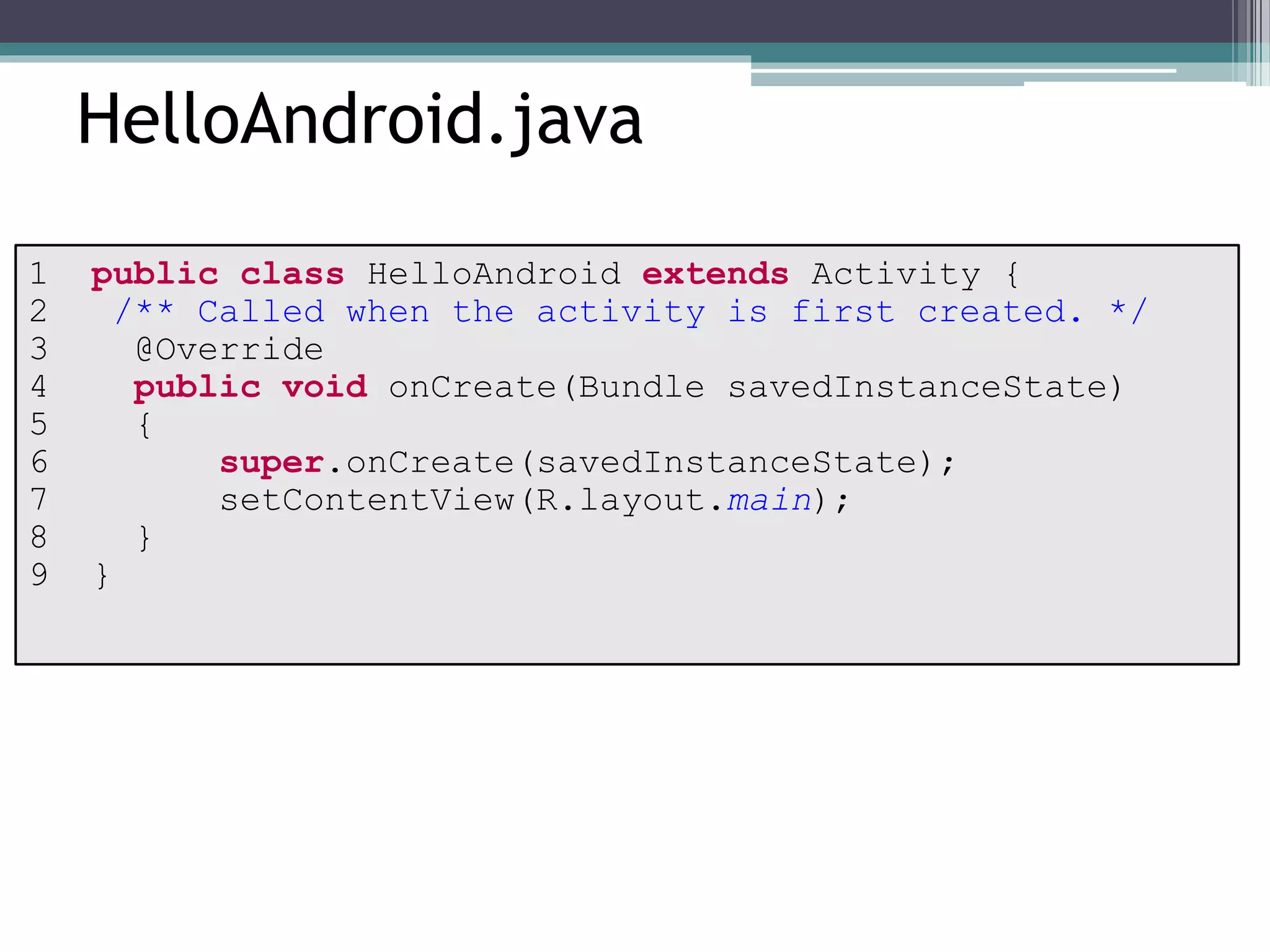Click the opening brace on line 5
Viewport: 1270px width, 952px height.
[x=144, y=425]
